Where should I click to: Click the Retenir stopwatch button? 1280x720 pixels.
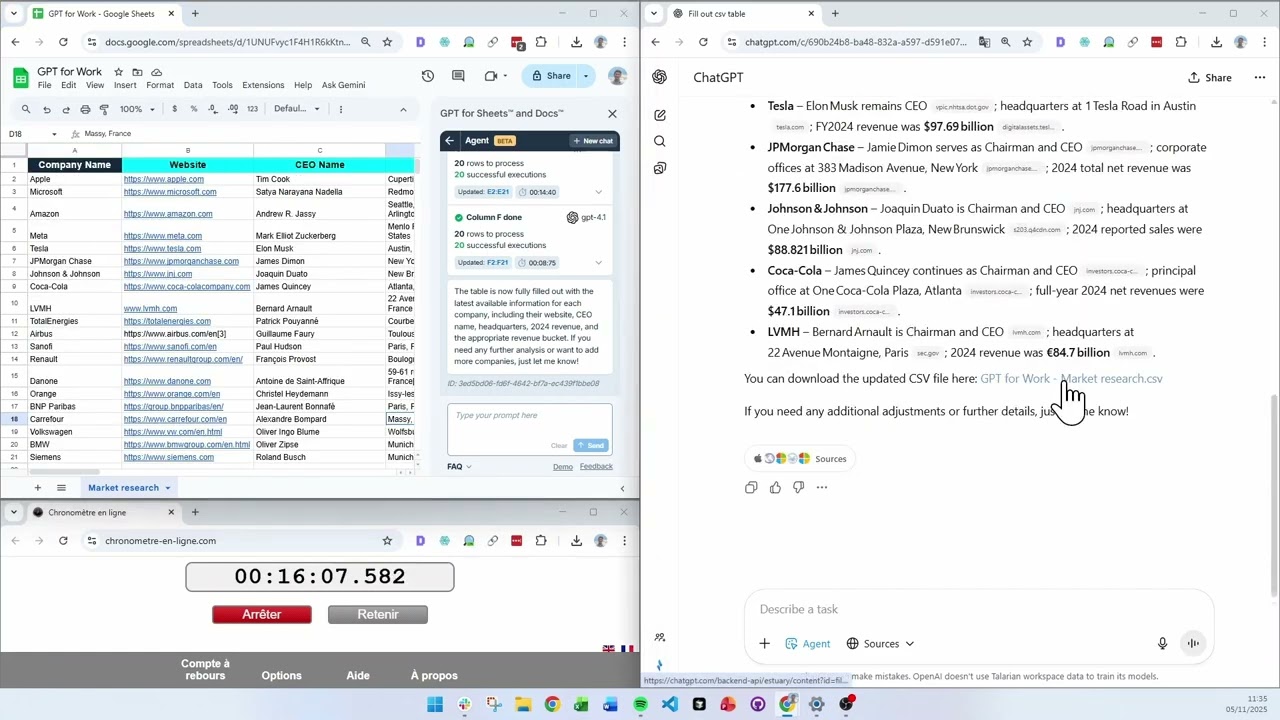pos(378,615)
